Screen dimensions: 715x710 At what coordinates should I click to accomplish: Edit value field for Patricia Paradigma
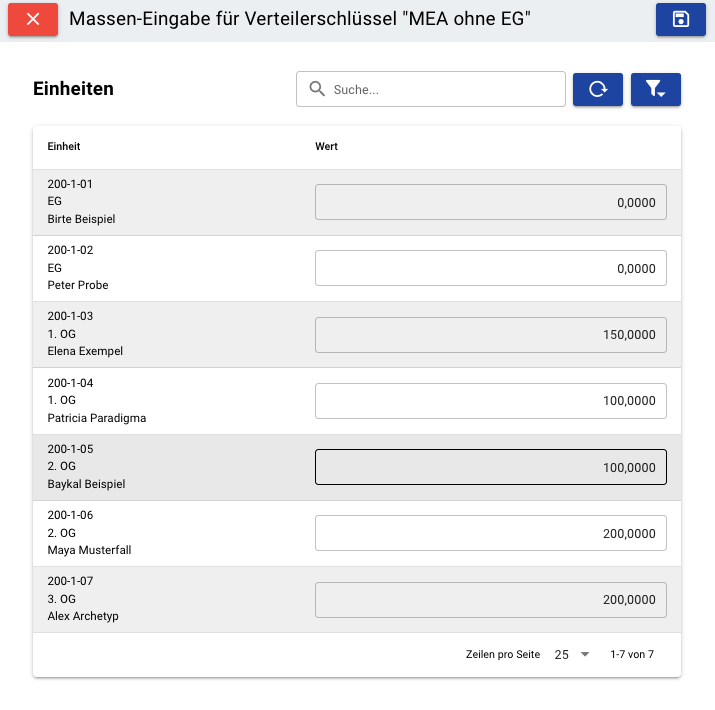point(491,401)
